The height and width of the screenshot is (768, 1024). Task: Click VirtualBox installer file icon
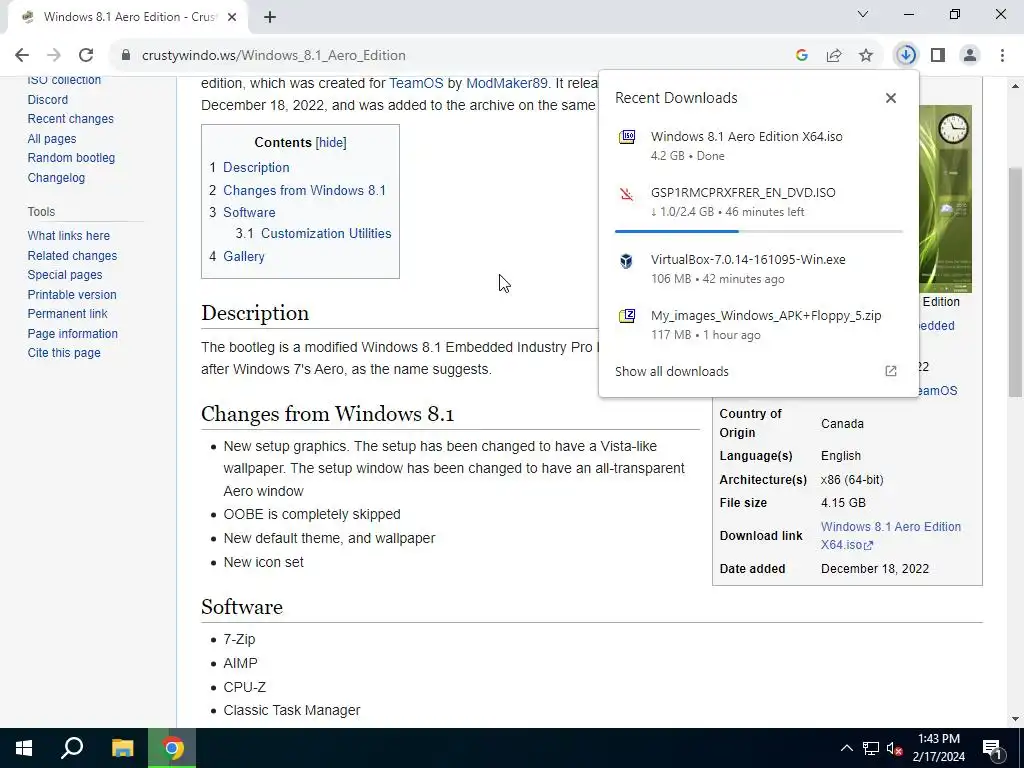point(626,261)
